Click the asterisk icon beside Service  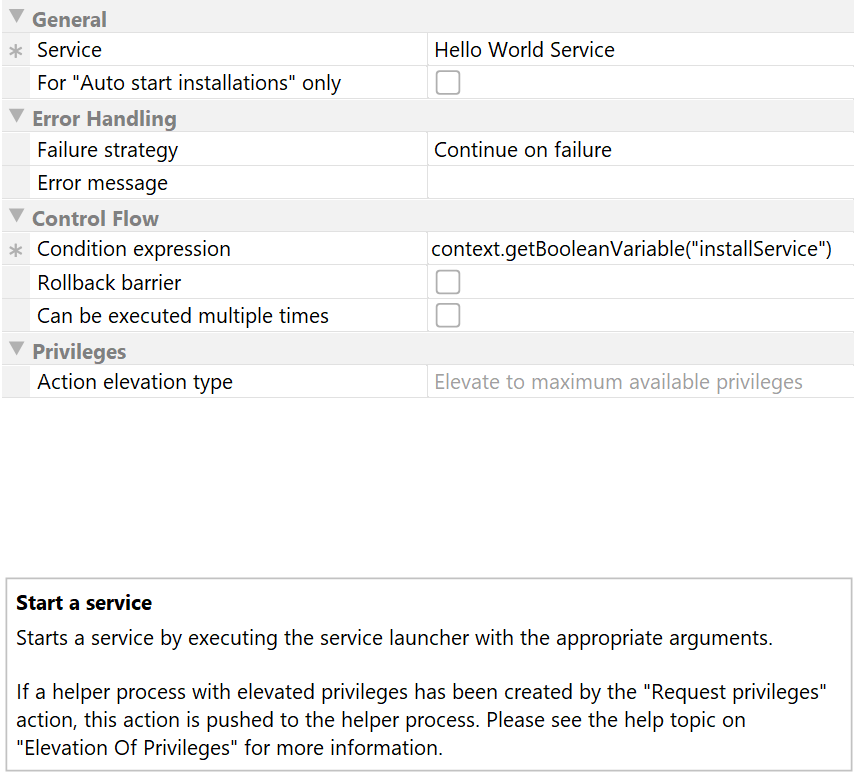click(x=15, y=51)
